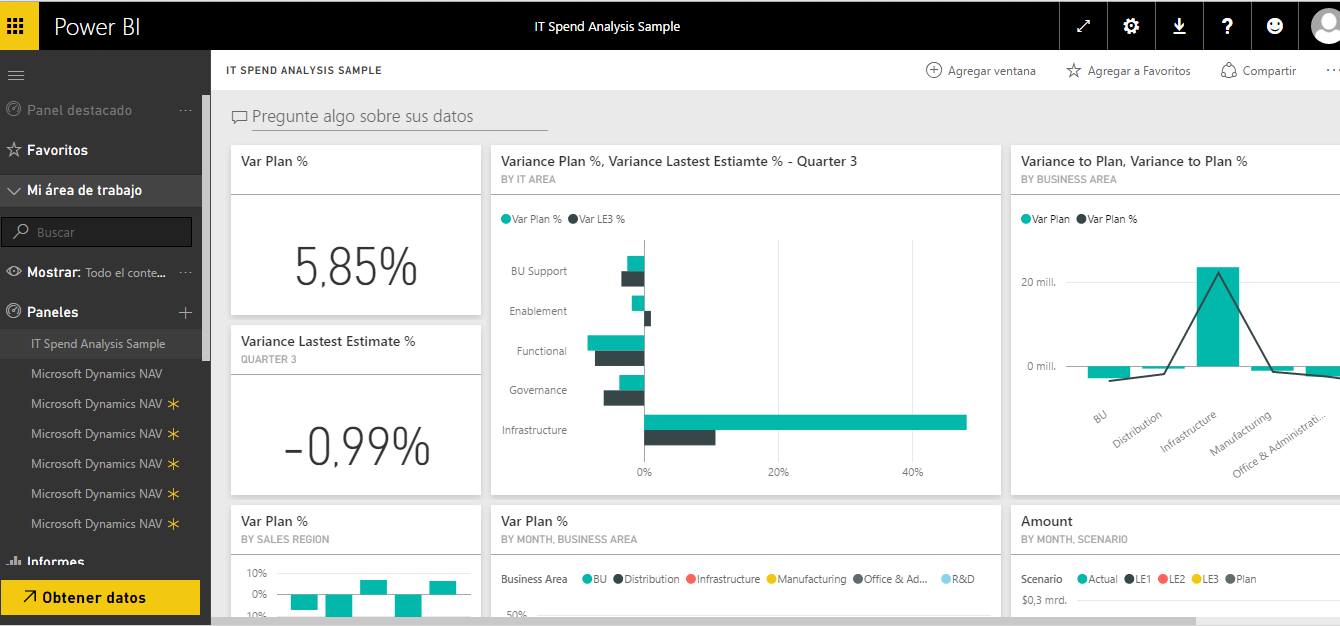The height and width of the screenshot is (626, 1340).
Task: Open the dashboard more options ellipsis
Action: [1334, 70]
